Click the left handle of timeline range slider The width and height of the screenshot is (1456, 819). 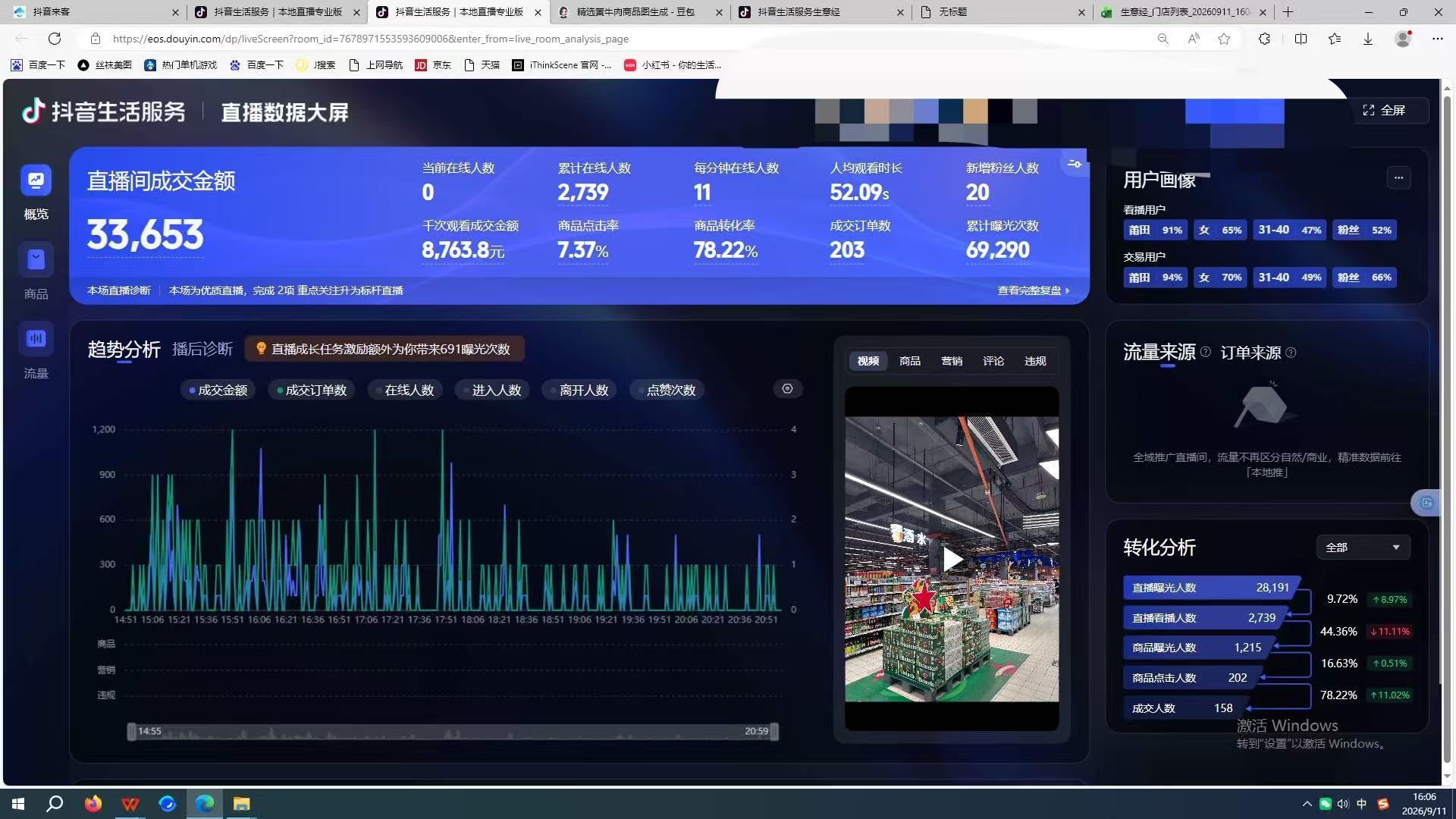(x=131, y=731)
